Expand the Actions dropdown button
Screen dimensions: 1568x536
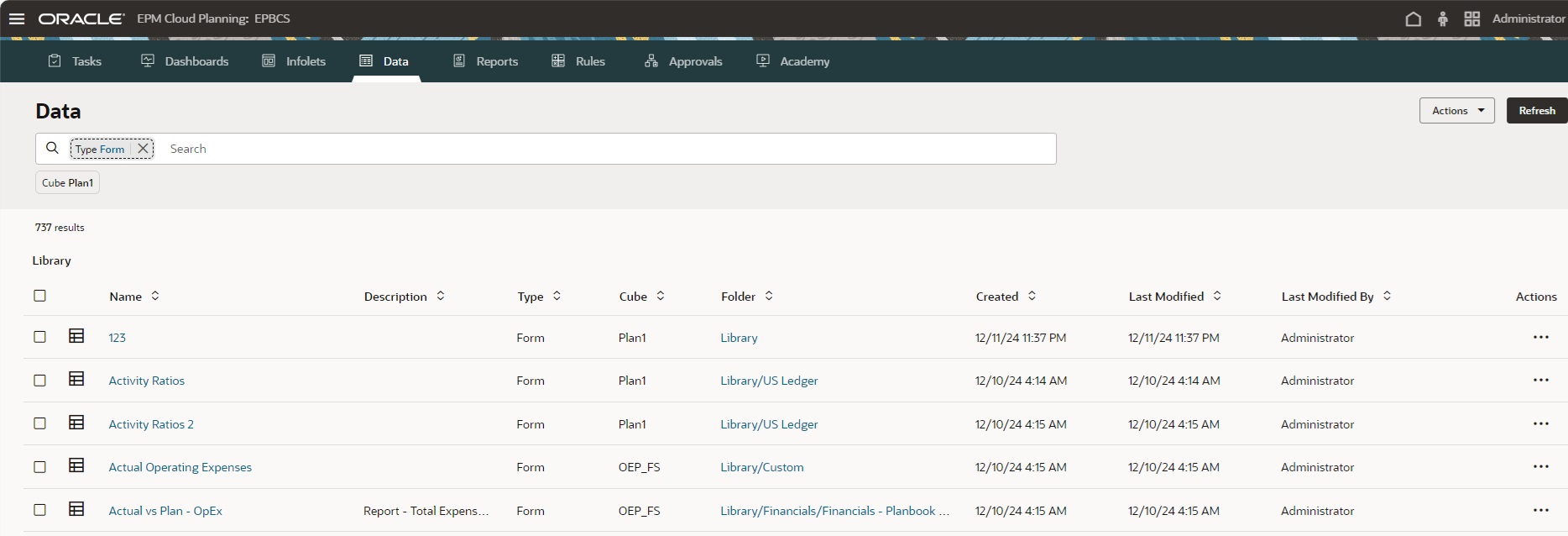(x=1456, y=111)
